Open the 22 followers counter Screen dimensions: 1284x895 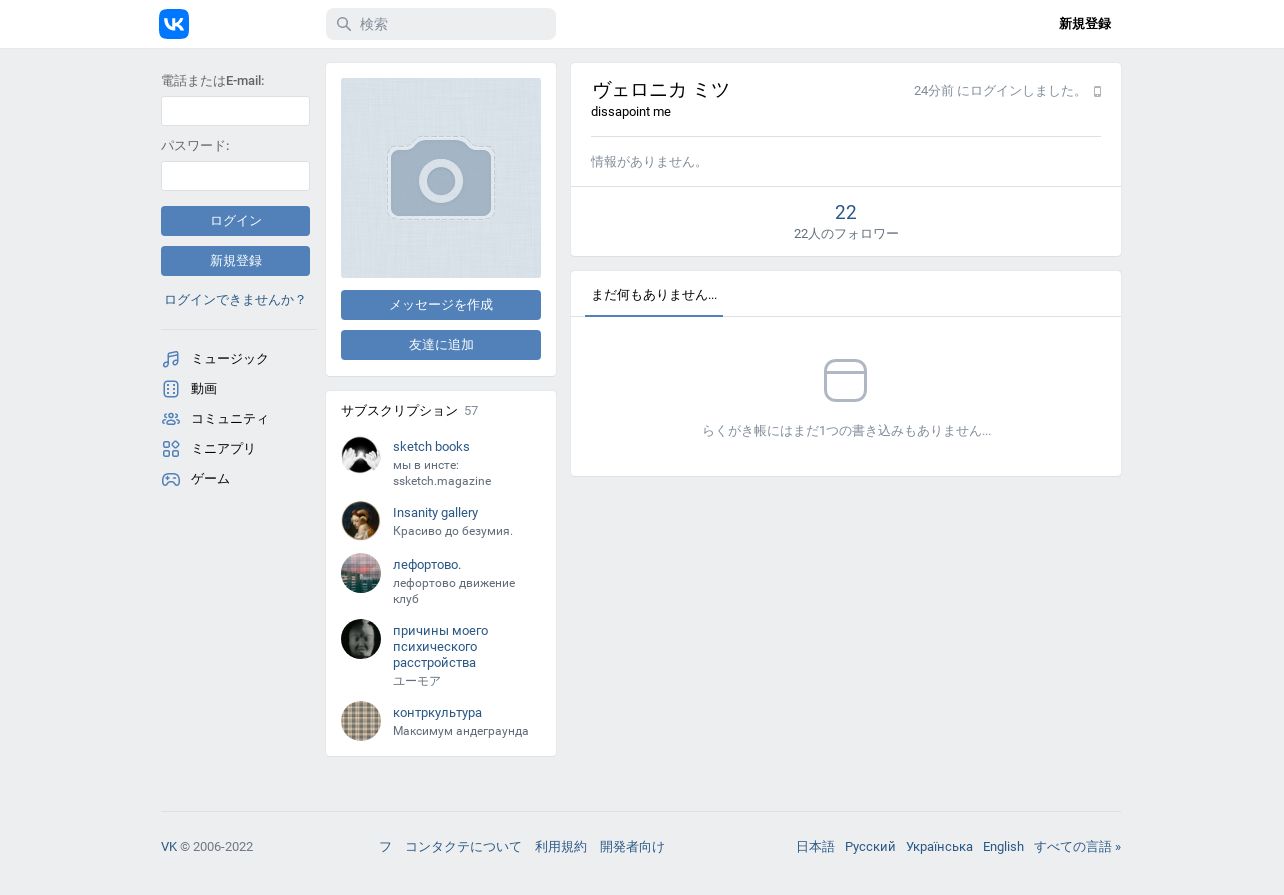coord(846,222)
